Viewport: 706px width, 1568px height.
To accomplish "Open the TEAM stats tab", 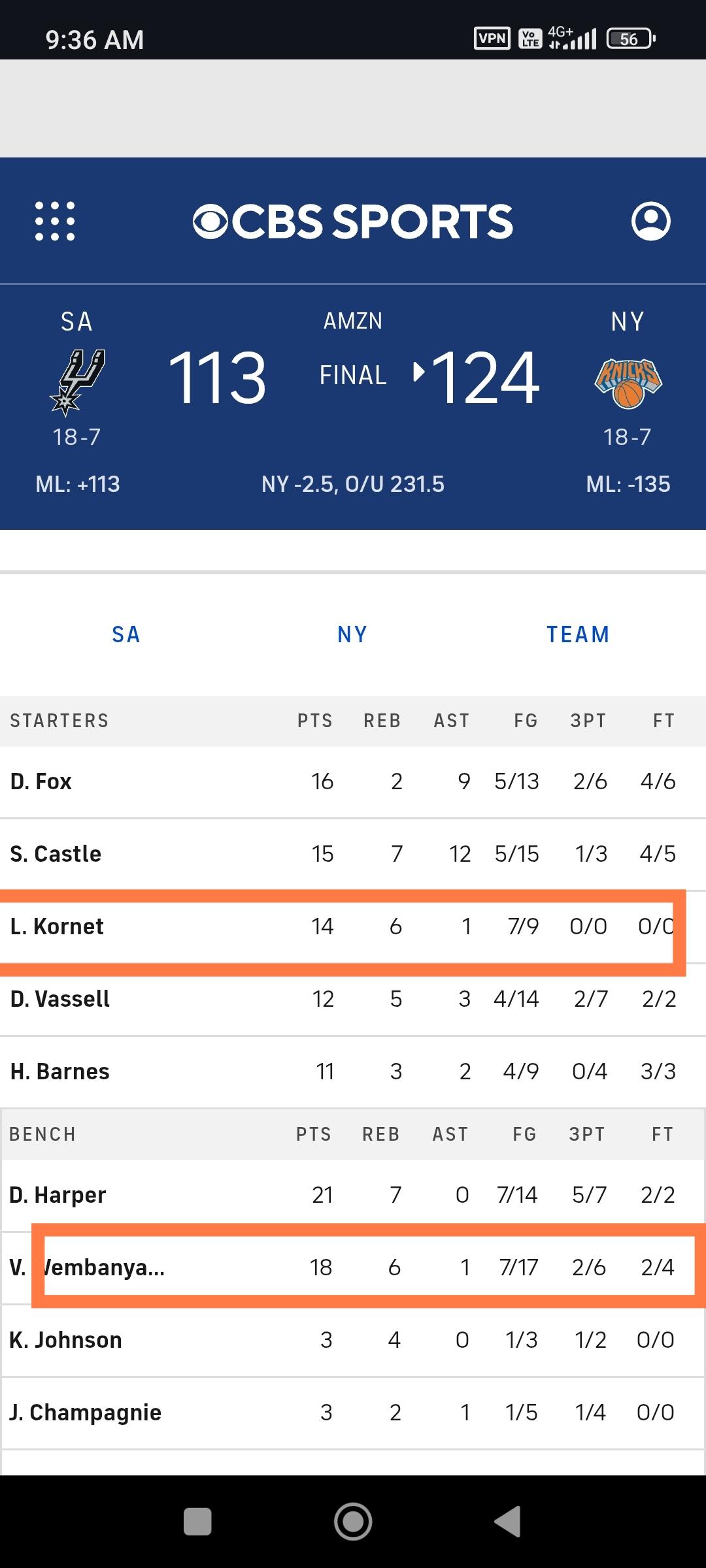I will click(x=578, y=634).
